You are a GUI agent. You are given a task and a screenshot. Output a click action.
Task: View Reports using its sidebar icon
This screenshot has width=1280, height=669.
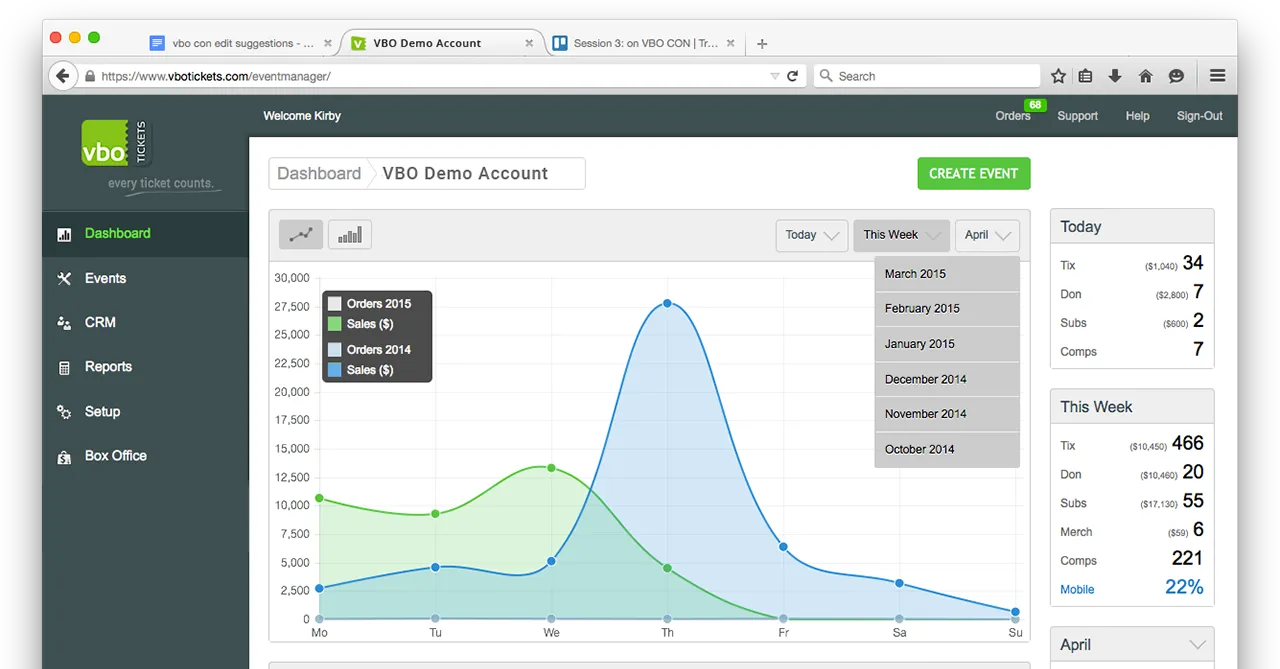point(65,367)
